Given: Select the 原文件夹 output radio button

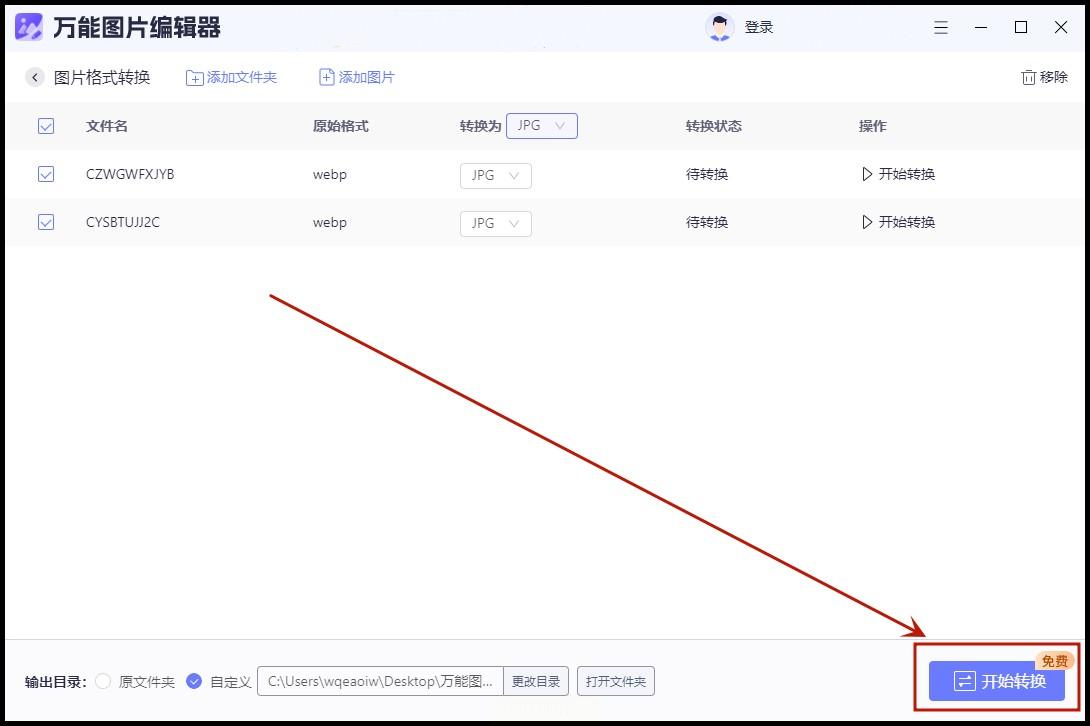Looking at the screenshot, I should 103,681.
